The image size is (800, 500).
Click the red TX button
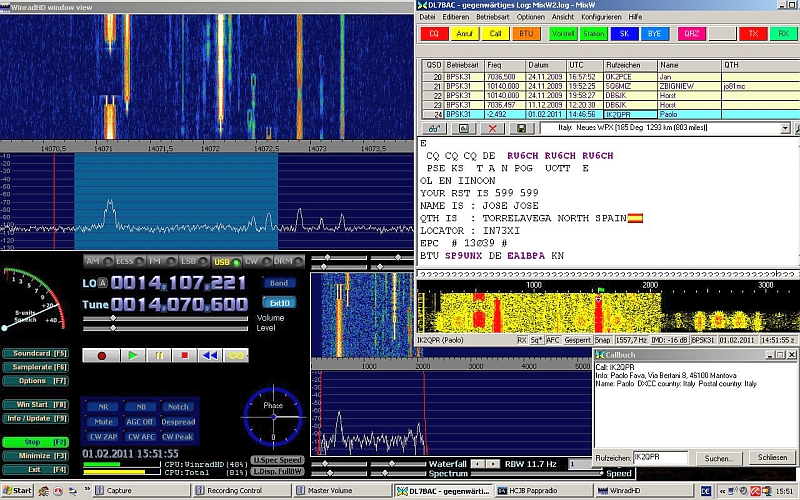point(753,34)
